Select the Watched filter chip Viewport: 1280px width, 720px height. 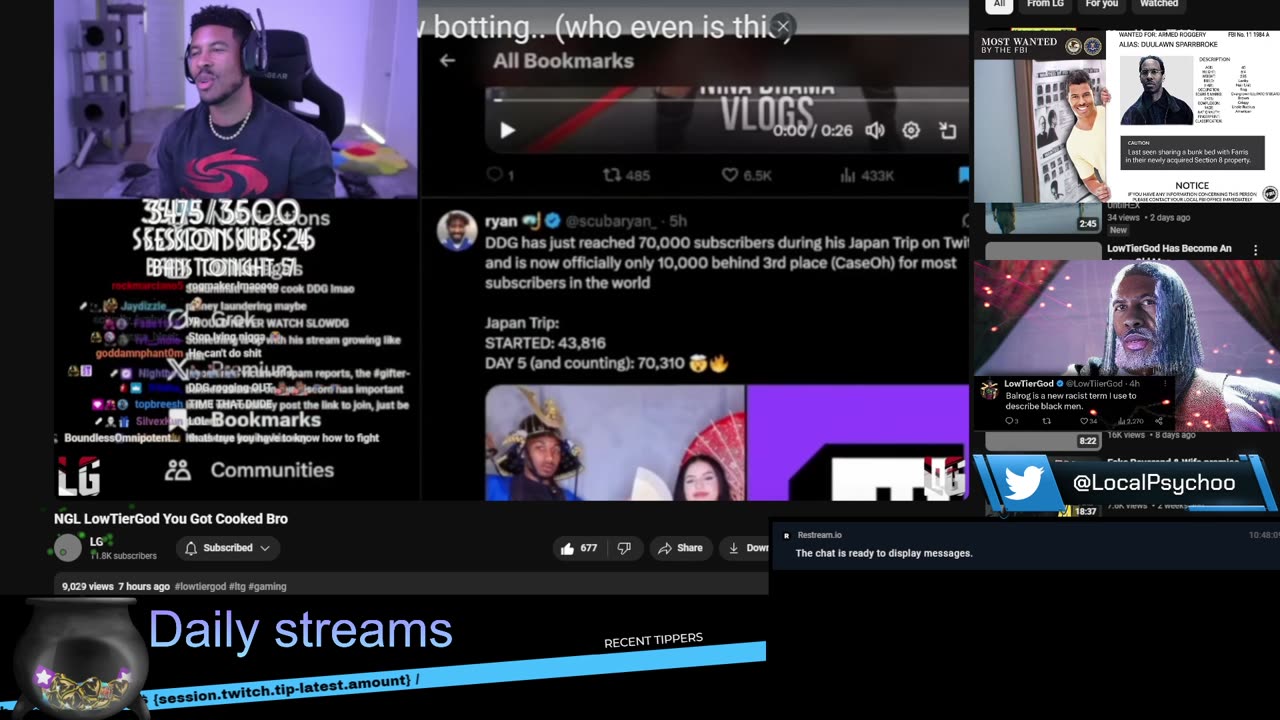tap(1159, 5)
